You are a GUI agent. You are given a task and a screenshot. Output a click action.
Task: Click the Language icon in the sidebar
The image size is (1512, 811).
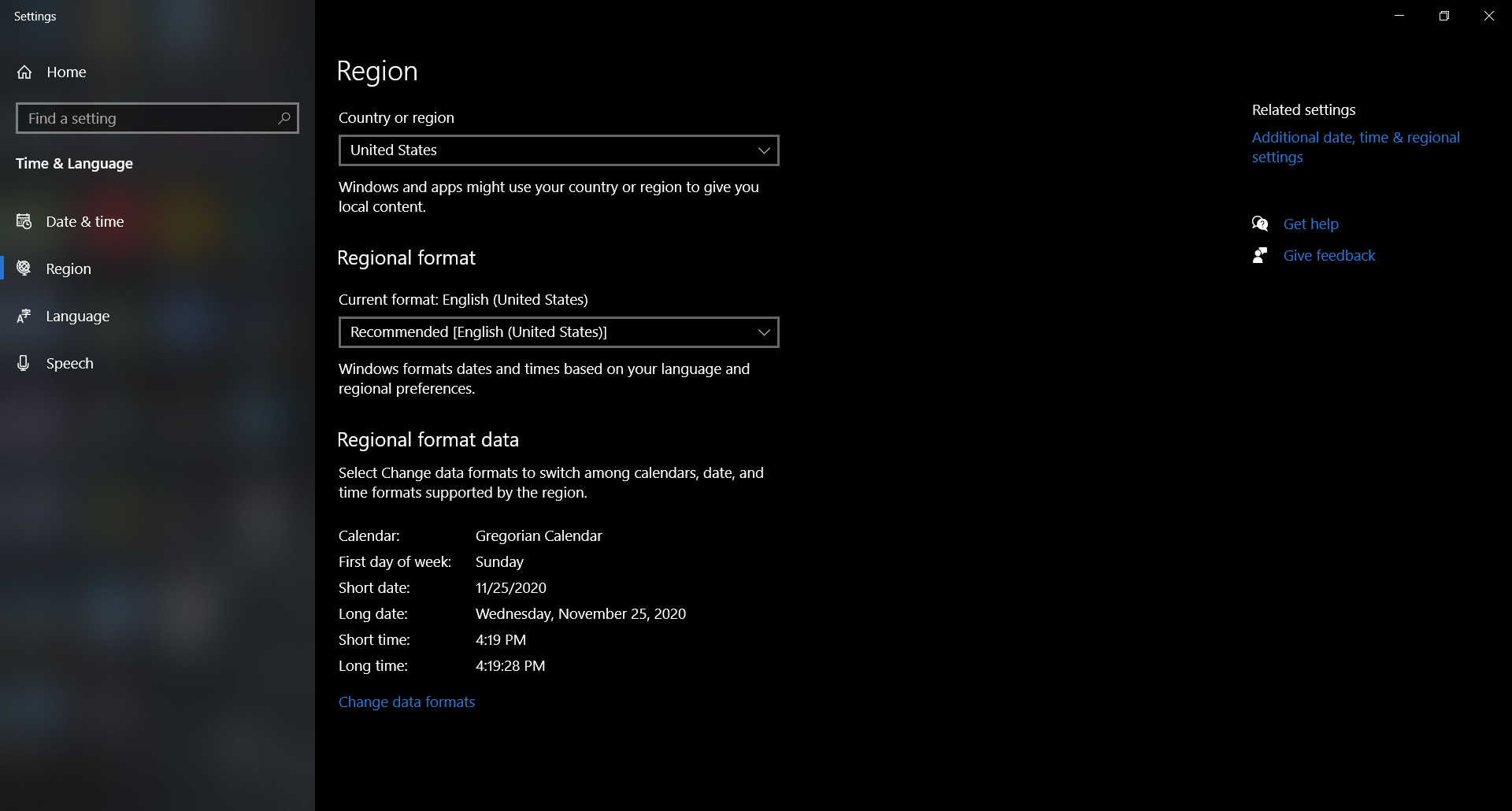(24, 316)
